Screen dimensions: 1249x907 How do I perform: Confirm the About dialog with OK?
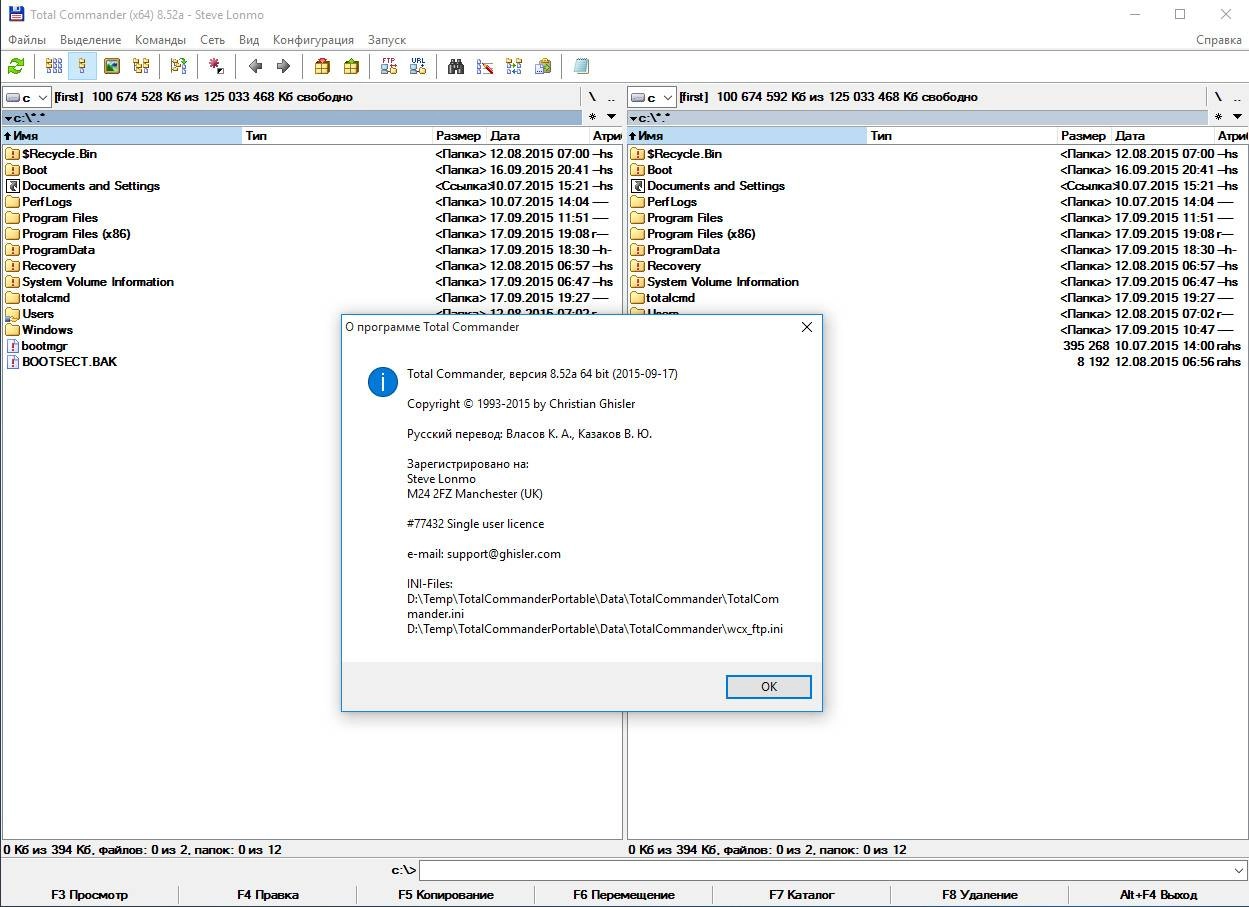point(768,686)
